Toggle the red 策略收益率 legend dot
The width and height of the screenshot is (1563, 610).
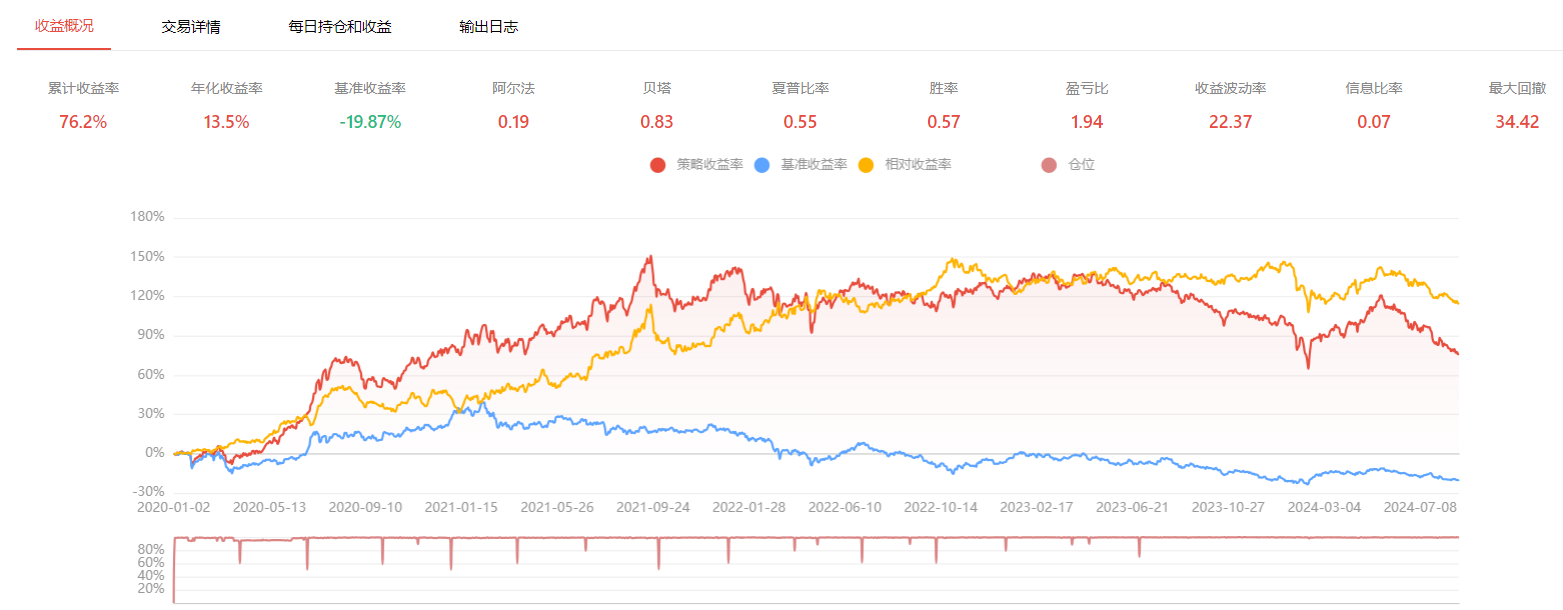(x=658, y=165)
